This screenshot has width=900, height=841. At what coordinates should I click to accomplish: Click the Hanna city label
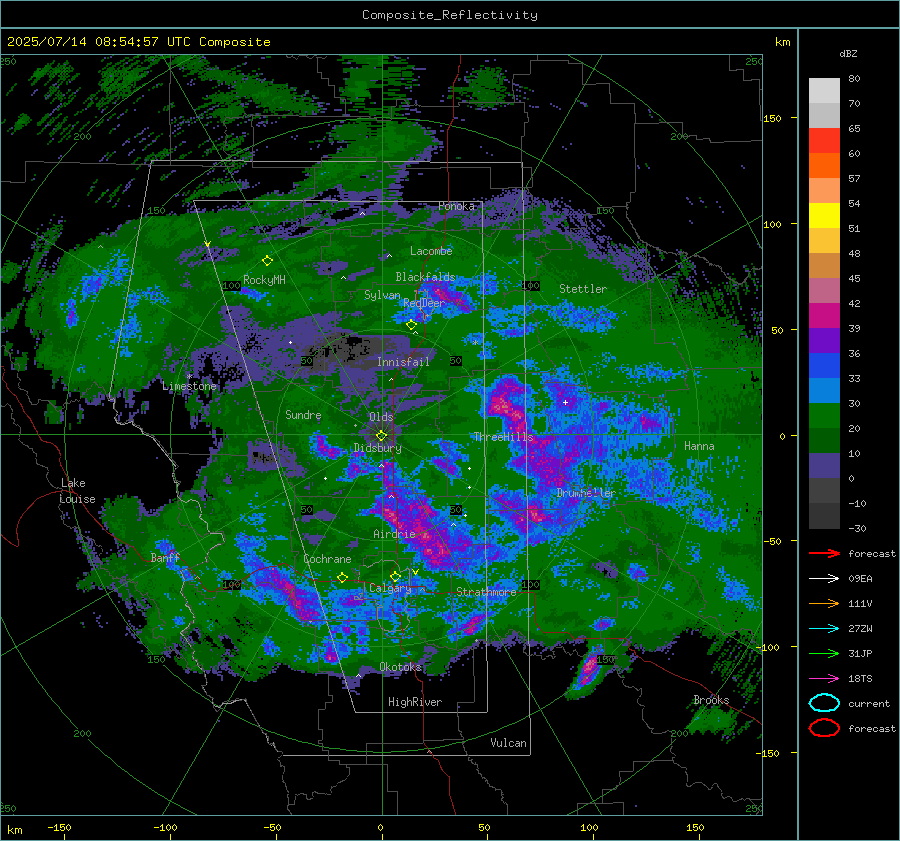click(x=699, y=446)
